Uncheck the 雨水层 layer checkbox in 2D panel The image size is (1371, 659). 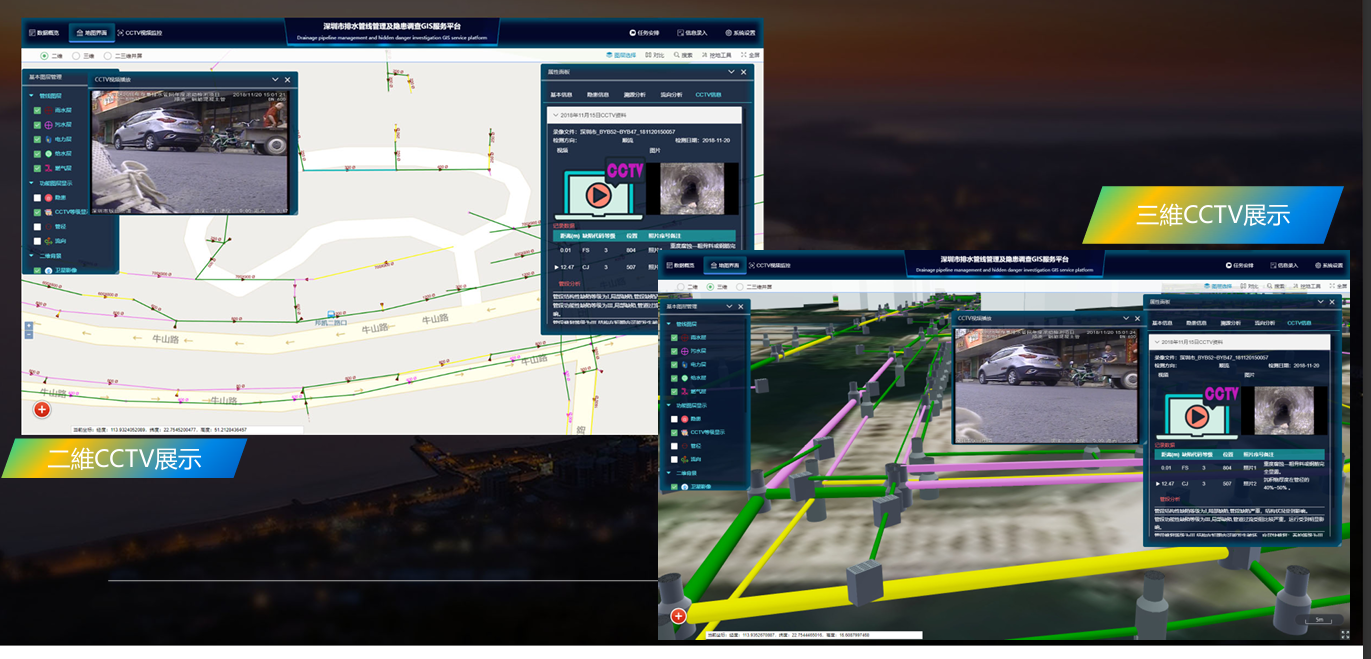pyautogui.click(x=37, y=110)
